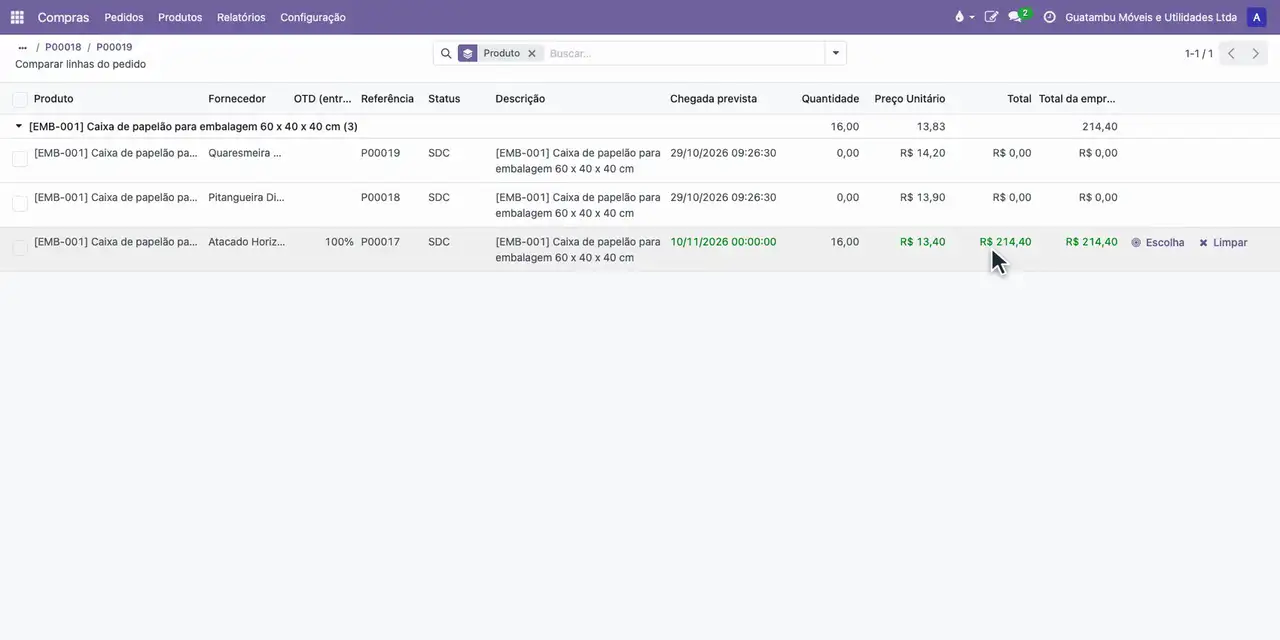The width and height of the screenshot is (1280, 640).
Task: Open the activities notepad icon
Action: click(991, 17)
